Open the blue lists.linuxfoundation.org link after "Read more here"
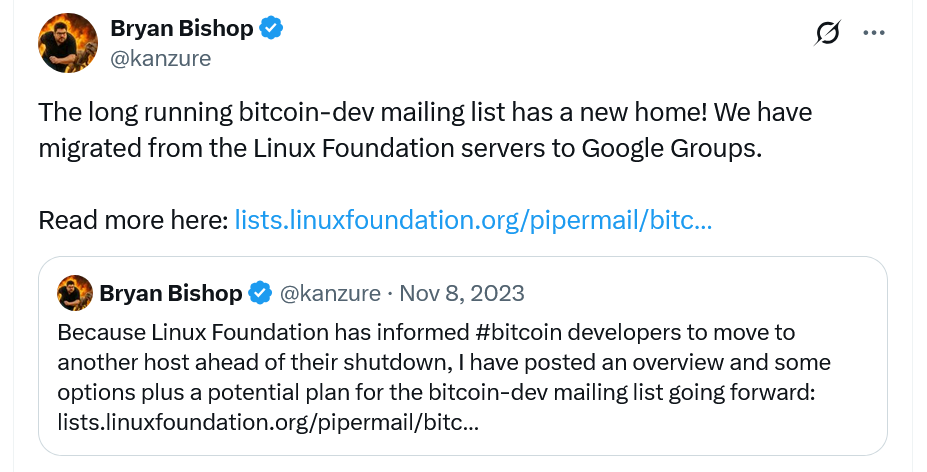The image size is (927, 472). point(472,219)
